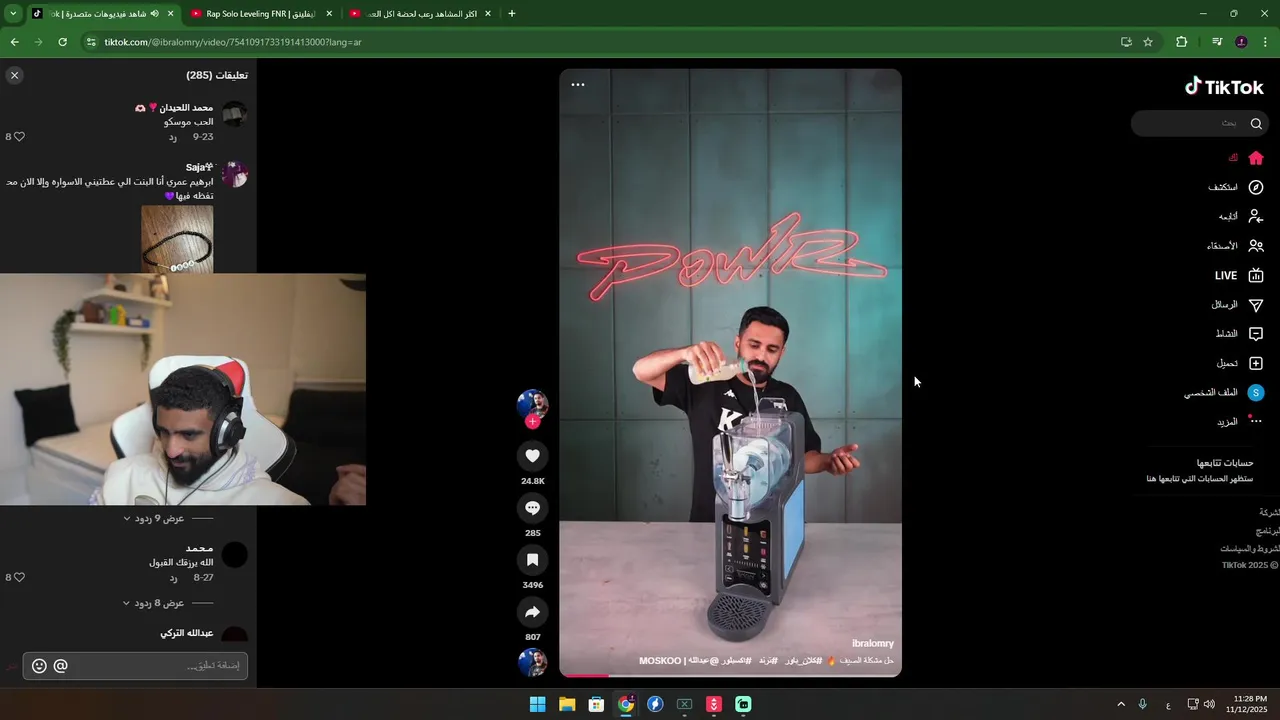Open the #ترند hashtag in caption
The height and width of the screenshot is (720, 1280).
[x=768, y=661]
